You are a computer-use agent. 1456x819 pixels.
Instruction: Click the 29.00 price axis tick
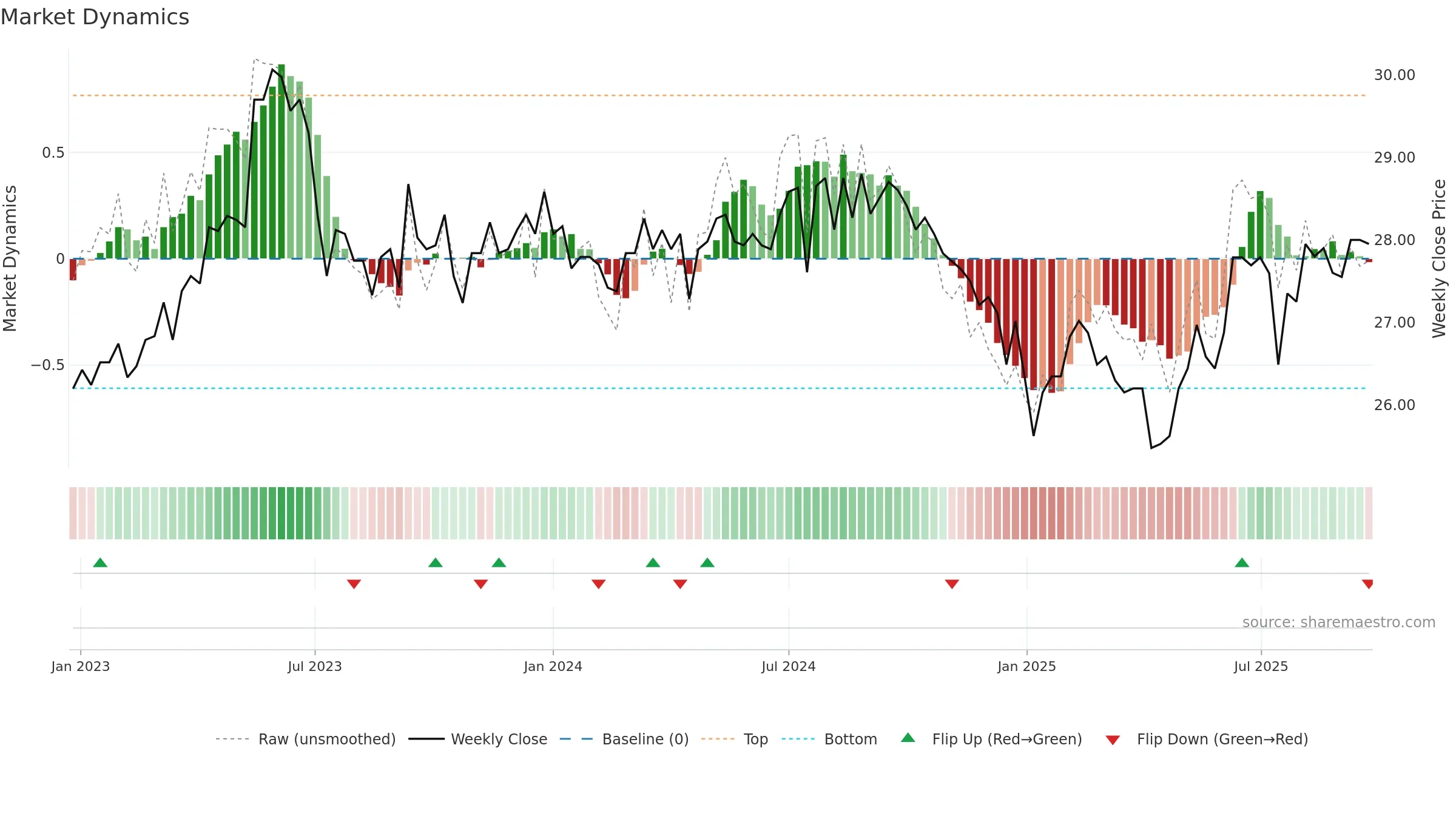pyautogui.click(x=1394, y=157)
